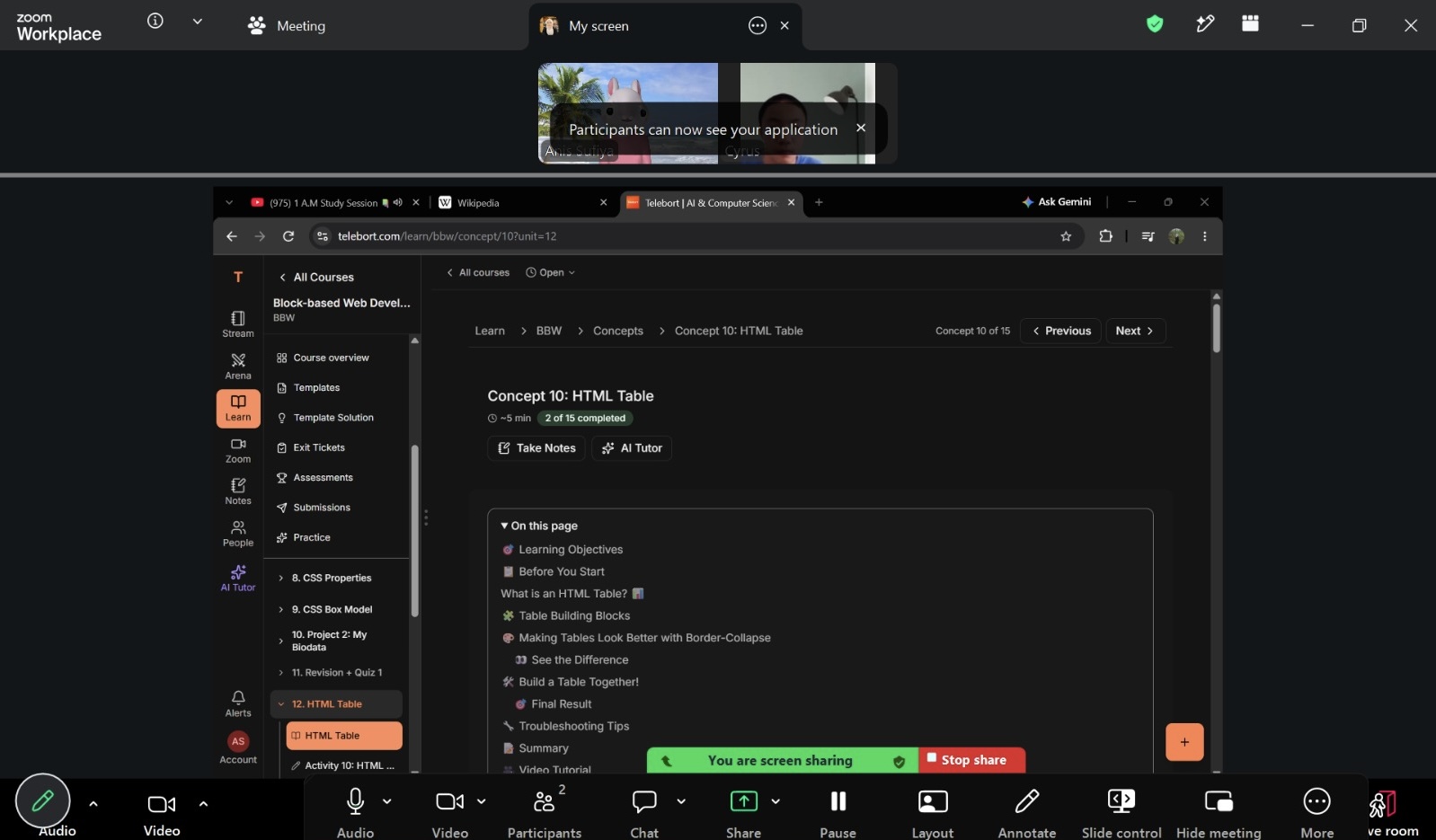Click the green encryption shield icon
The width and height of the screenshot is (1436, 840).
click(1155, 24)
